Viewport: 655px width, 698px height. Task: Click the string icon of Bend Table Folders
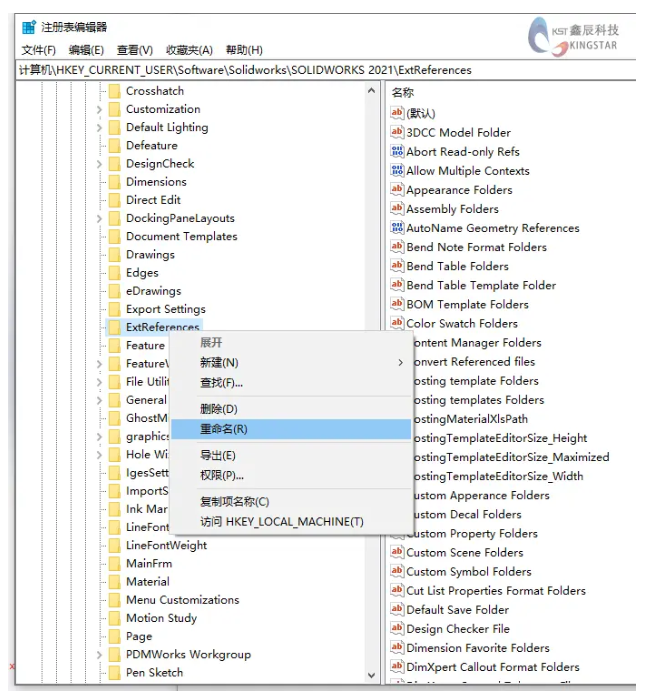tap(397, 266)
